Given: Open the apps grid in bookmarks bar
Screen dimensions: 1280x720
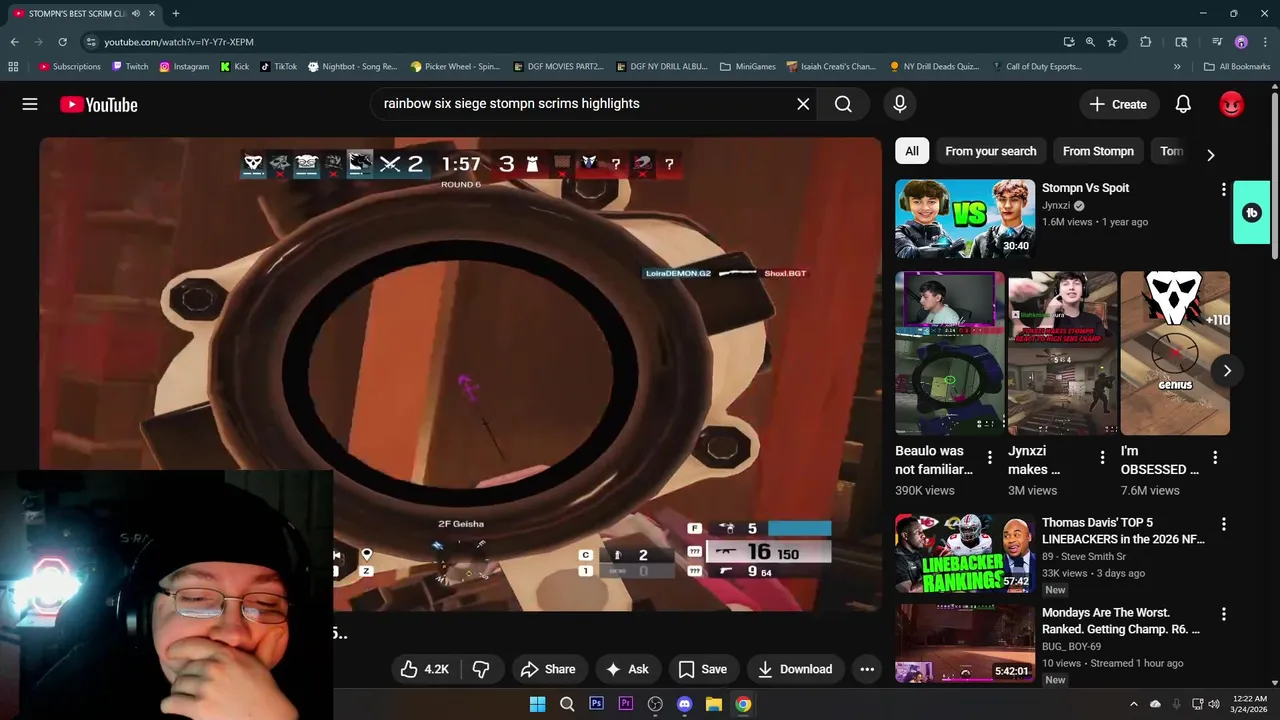Looking at the screenshot, I should tap(13, 67).
